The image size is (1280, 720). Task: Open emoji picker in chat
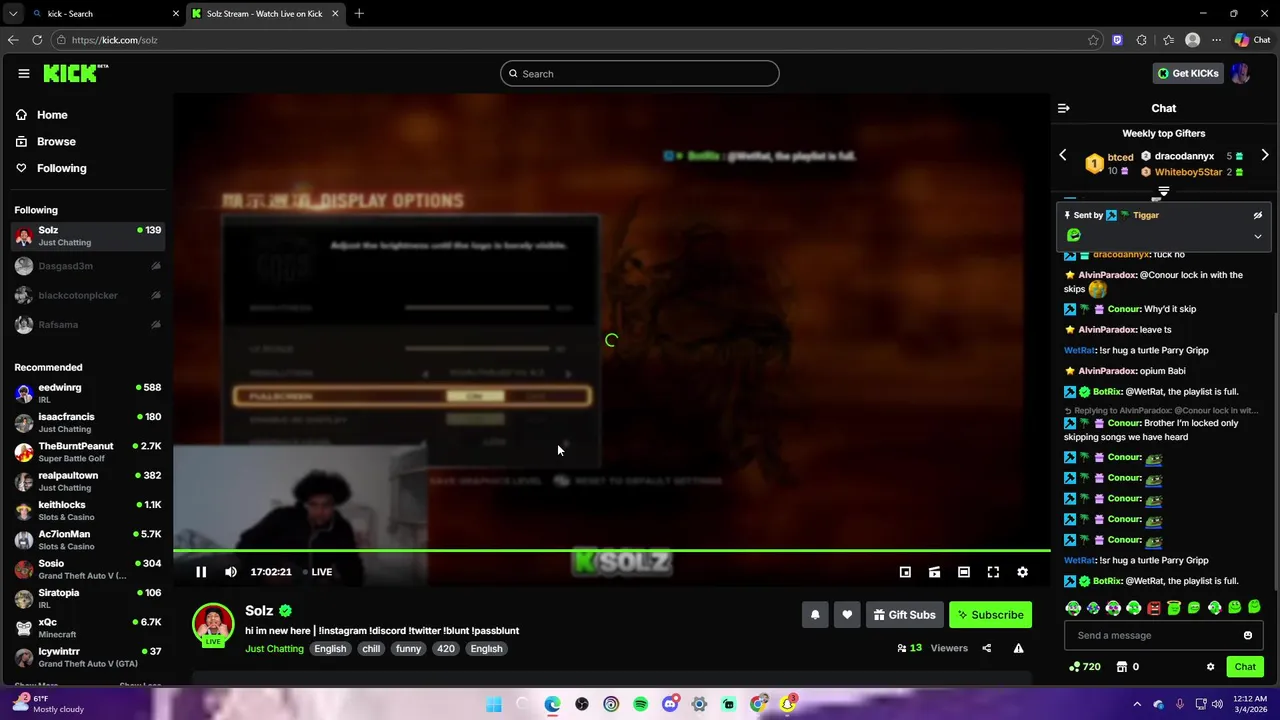[x=1248, y=635]
